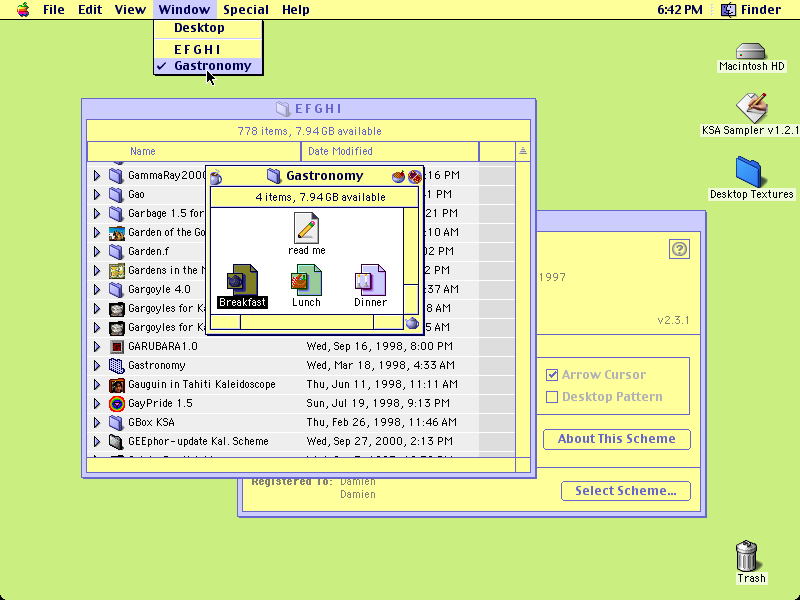Expand the GEEphor-update Kal. Scheme triangle
The height and width of the screenshot is (600, 800).
pyautogui.click(x=97, y=441)
